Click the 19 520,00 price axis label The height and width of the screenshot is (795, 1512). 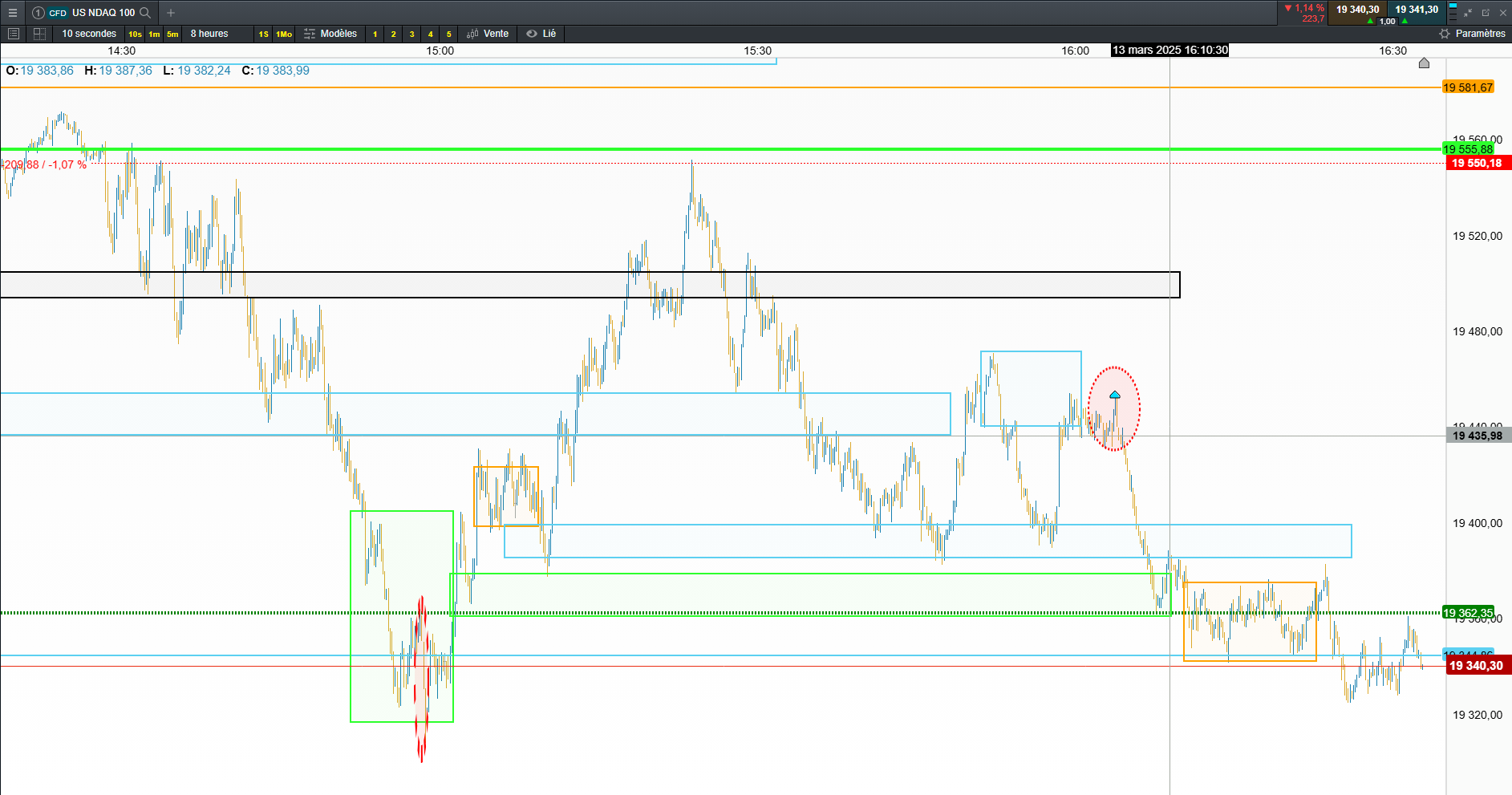tap(1478, 236)
